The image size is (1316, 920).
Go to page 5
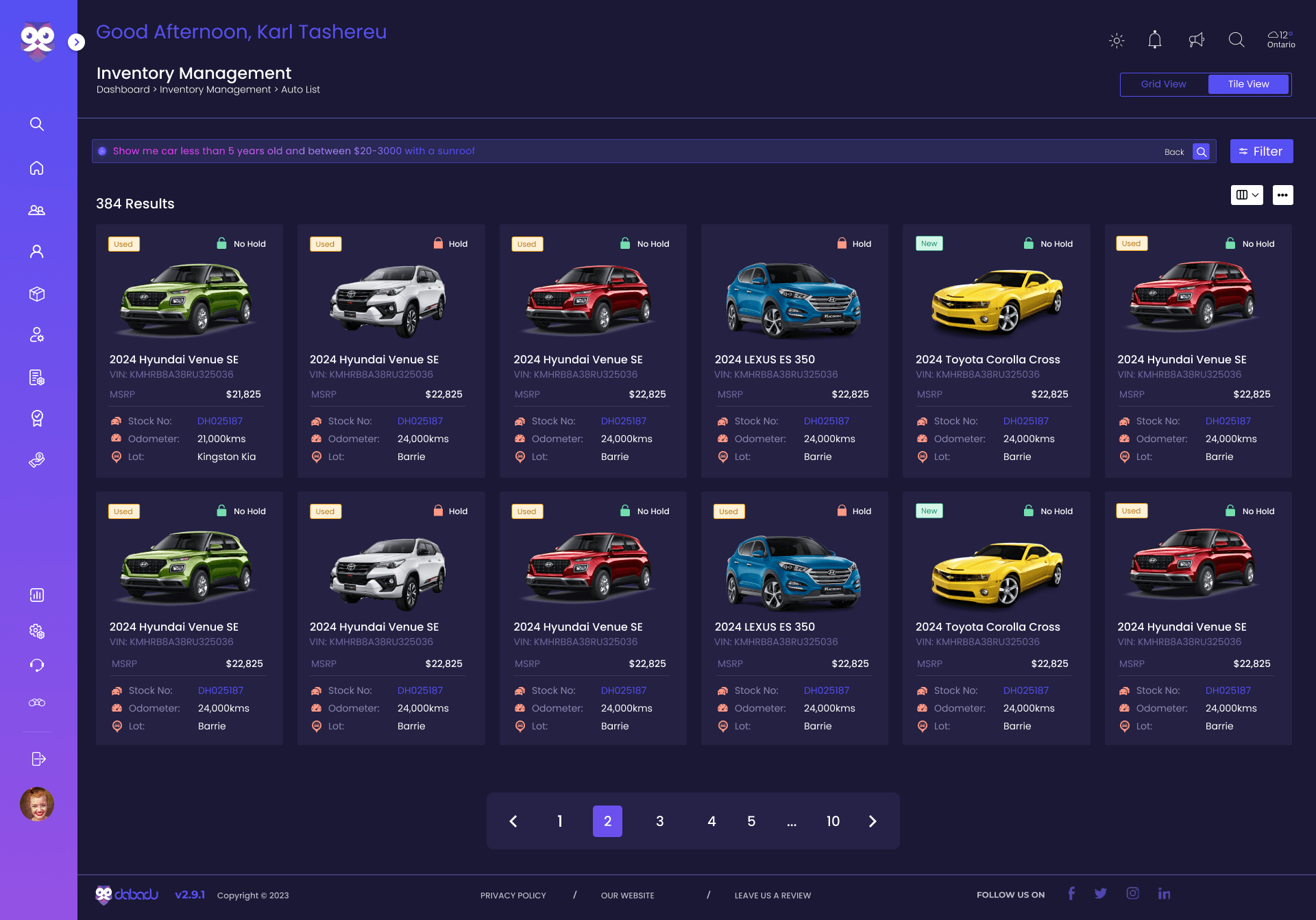[x=751, y=821]
